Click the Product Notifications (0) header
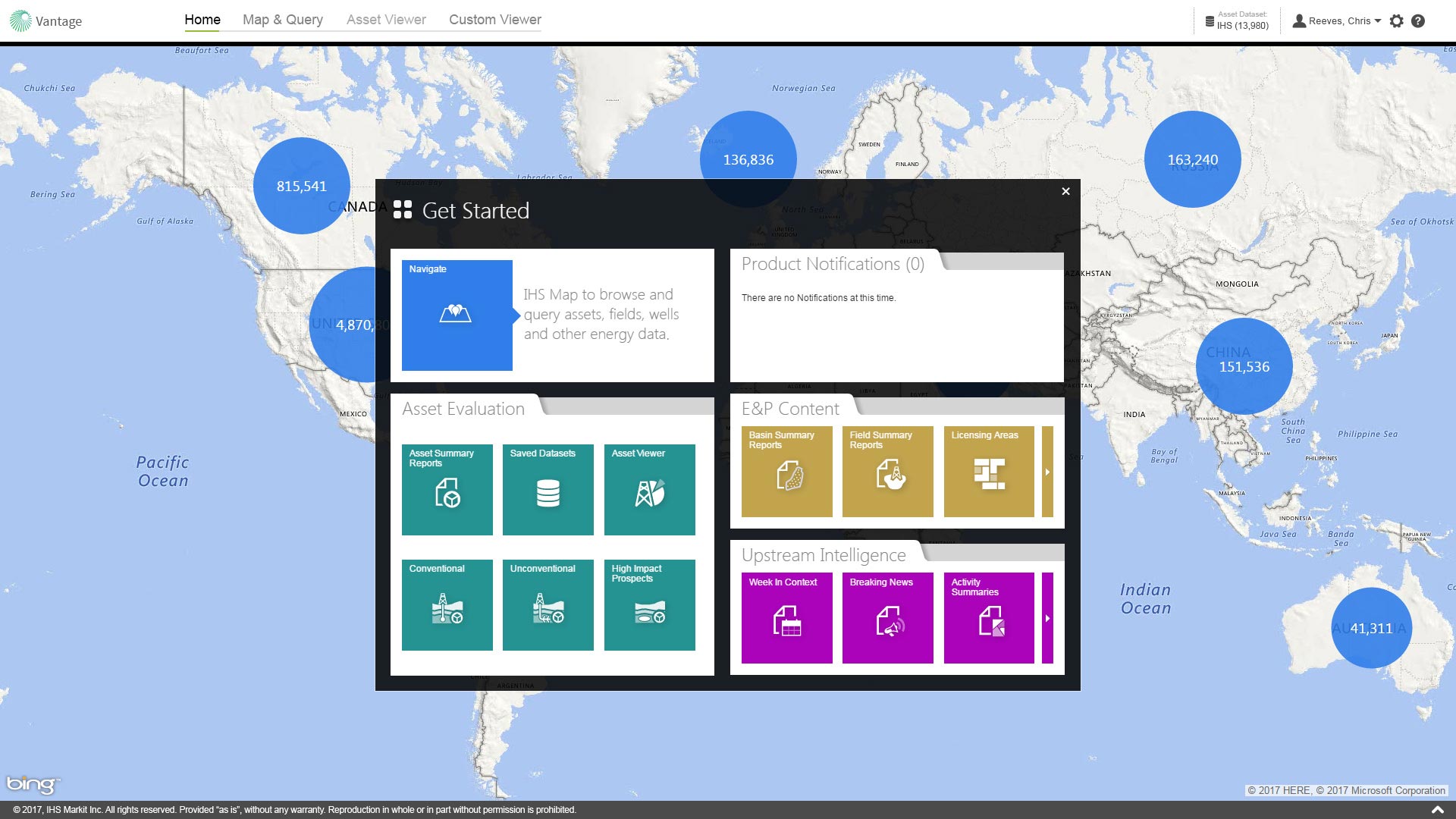 [x=833, y=264]
